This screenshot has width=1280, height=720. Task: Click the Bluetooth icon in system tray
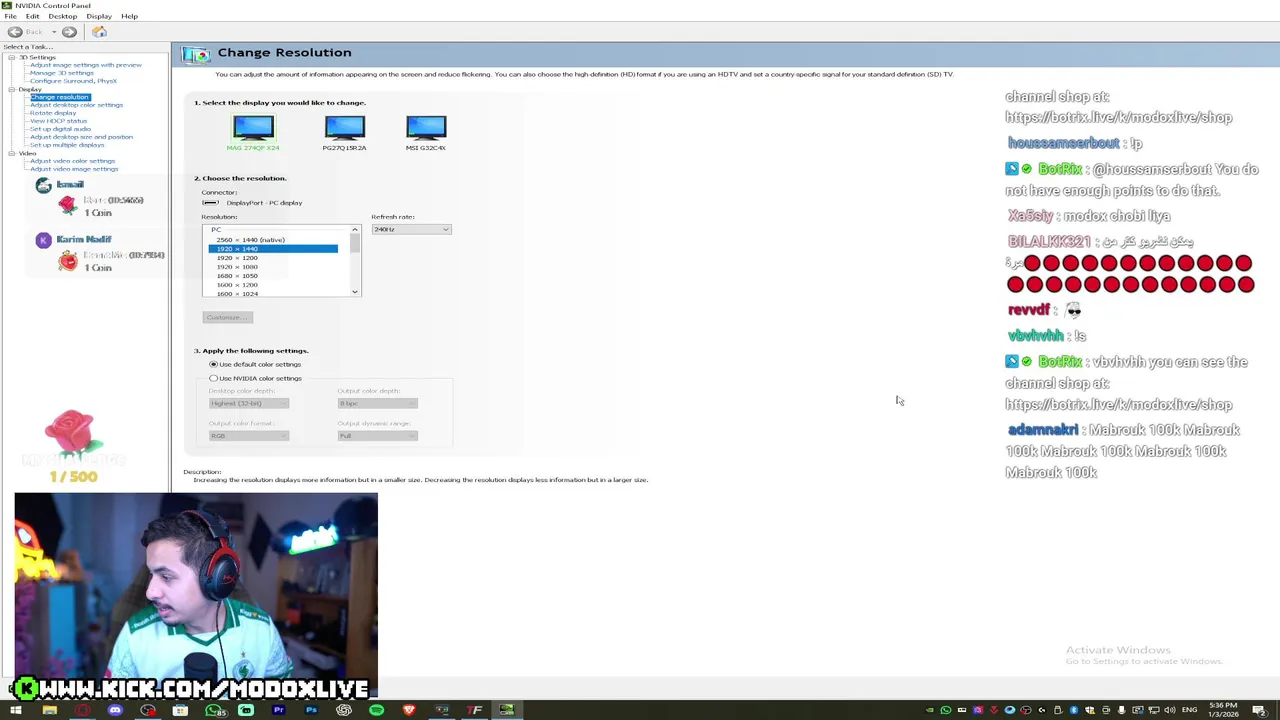tap(1074, 710)
